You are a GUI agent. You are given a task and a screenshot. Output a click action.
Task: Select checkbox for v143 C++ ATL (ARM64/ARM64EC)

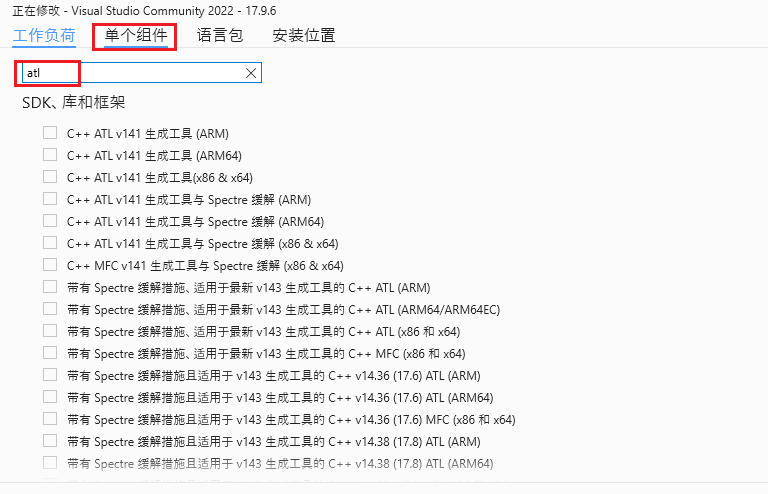[x=50, y=309]
